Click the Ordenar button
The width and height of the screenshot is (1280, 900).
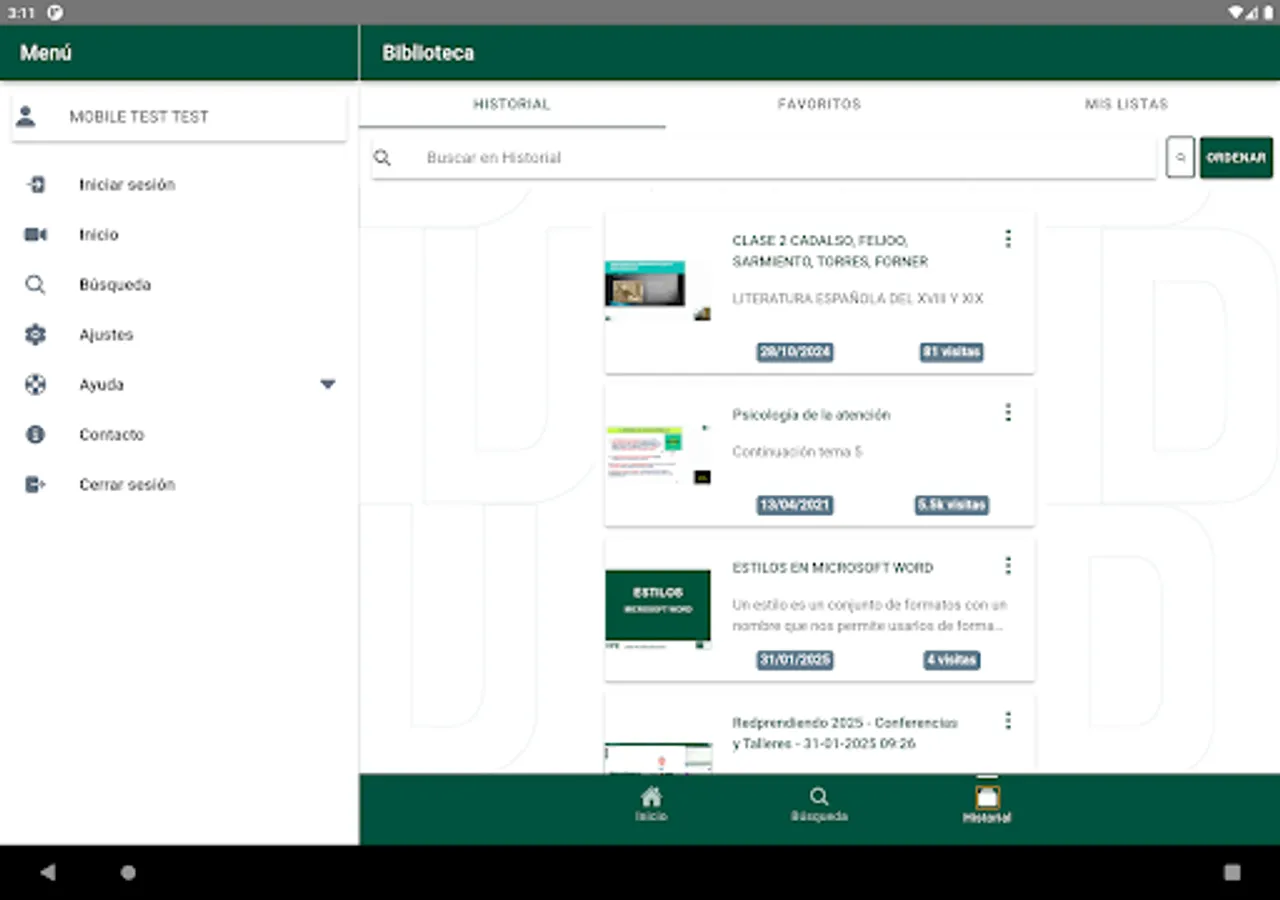point(1236,158)
